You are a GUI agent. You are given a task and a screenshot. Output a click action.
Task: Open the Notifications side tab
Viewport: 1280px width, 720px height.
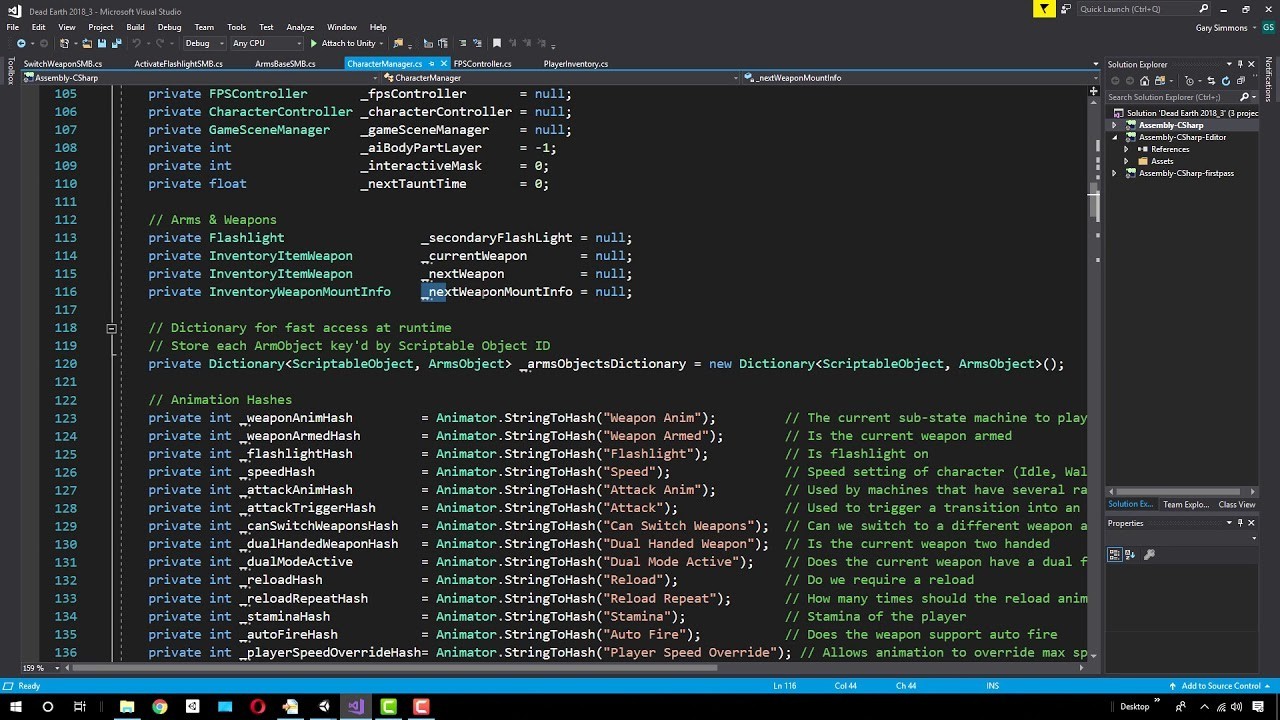pos(1268,80)
